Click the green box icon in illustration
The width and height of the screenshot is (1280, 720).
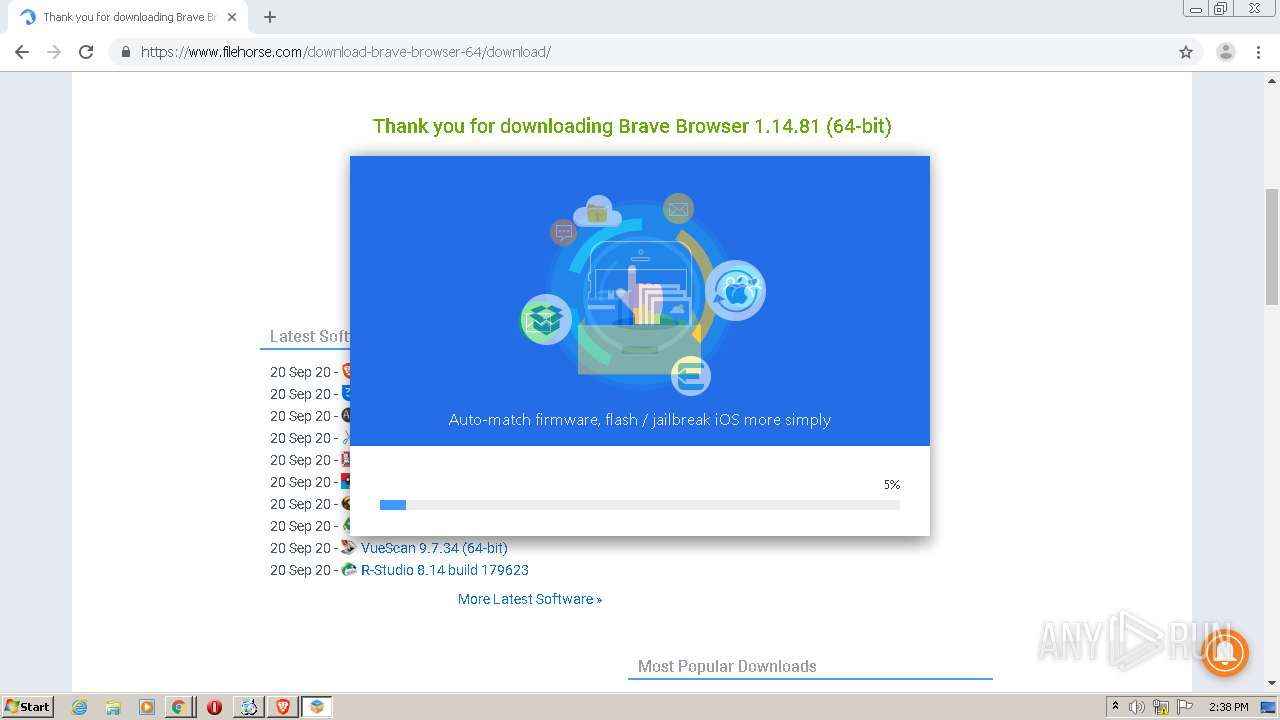coord(546,320)
